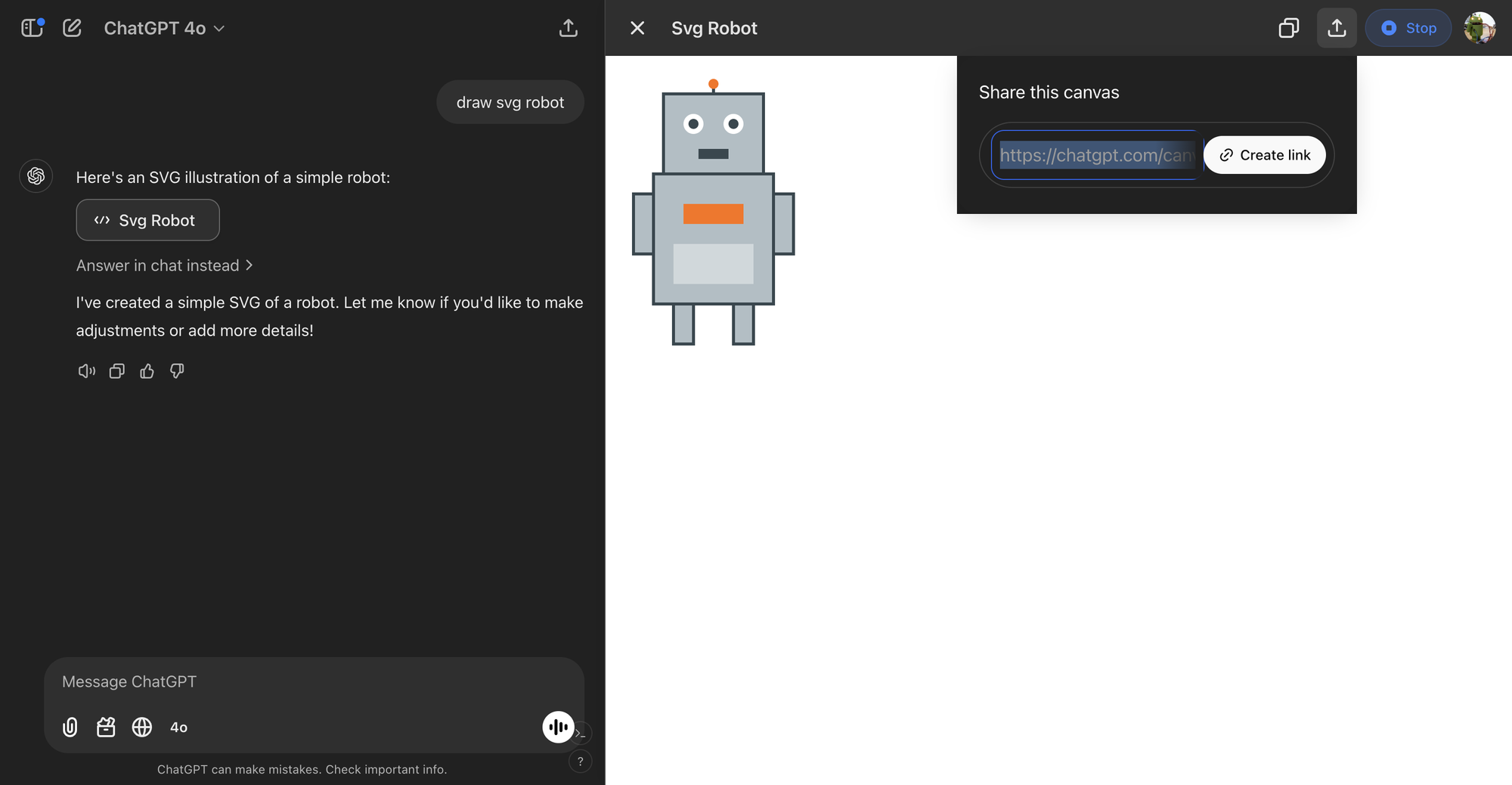Open the tools toolbox icon

coord(106,728)
